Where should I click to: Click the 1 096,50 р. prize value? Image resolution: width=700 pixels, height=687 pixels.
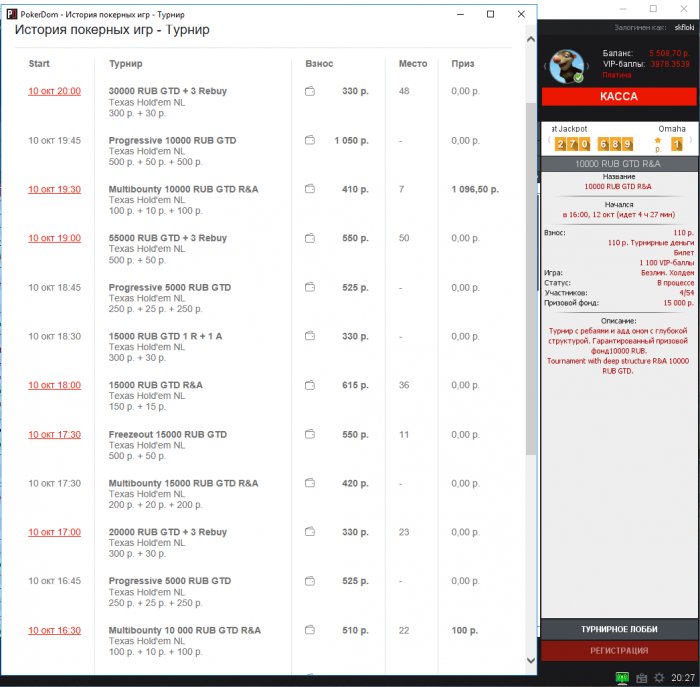475,189
